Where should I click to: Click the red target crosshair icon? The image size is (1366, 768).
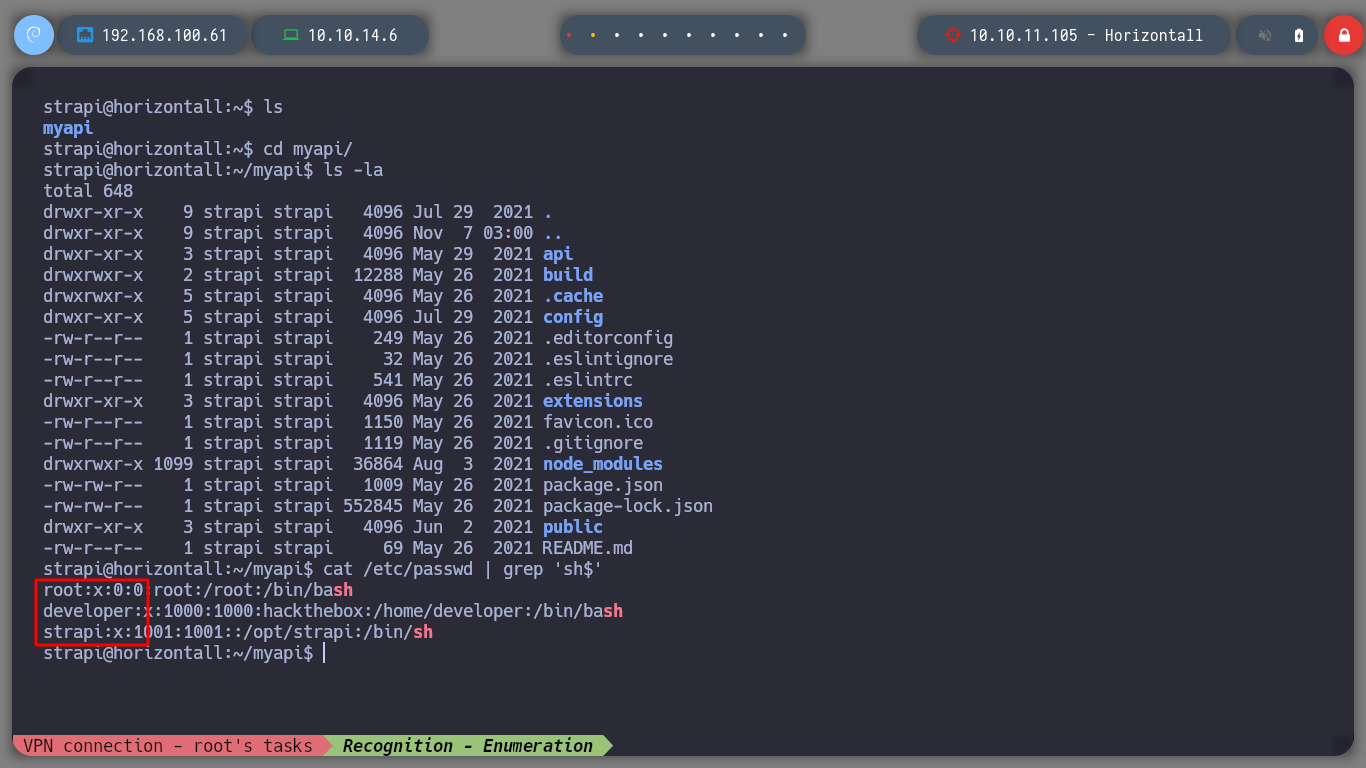pyautogui.click(x=952, y=35)
